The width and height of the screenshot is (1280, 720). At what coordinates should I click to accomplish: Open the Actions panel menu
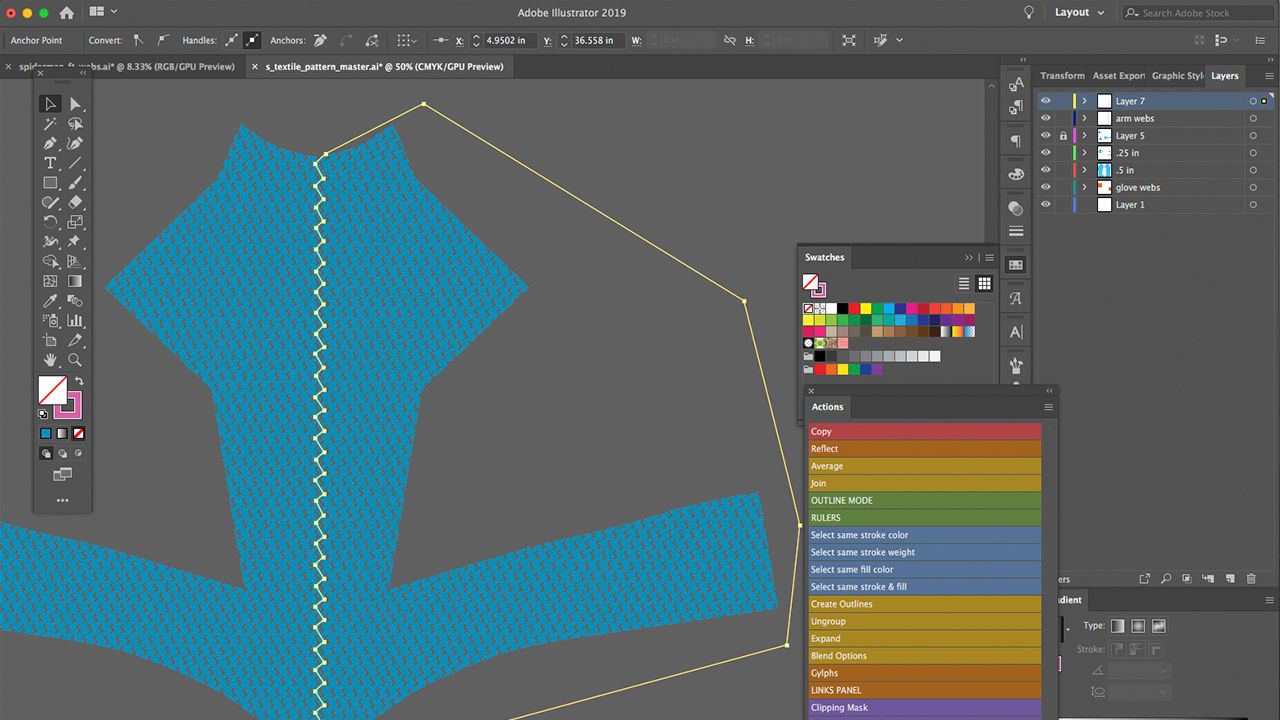[x=1048, y=407]
